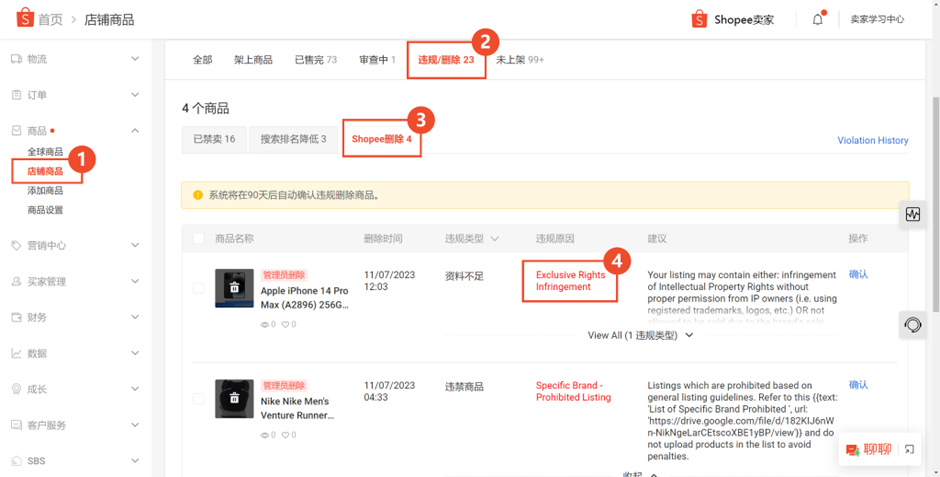Screen dimensions: 940x477
Task: Click the Shopee logo in header
Action: pyautogui.click(x=25, y=18)
